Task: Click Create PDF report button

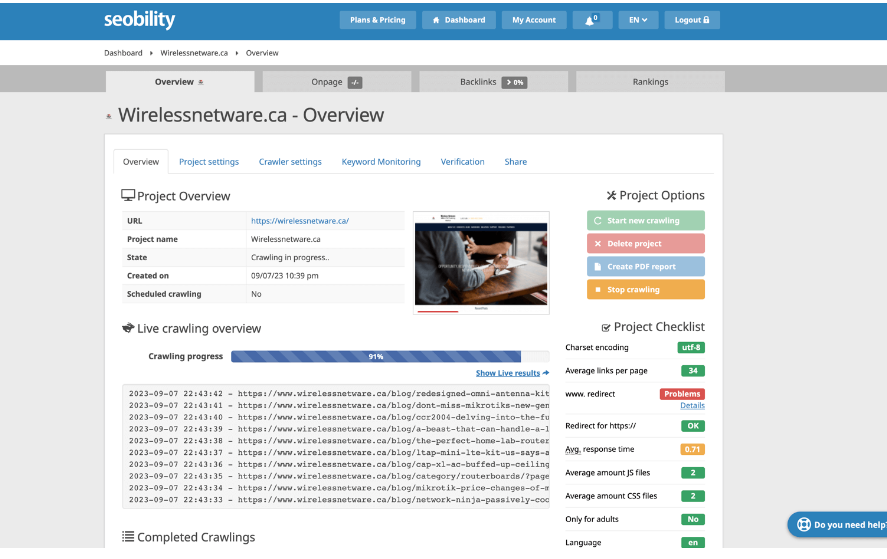Action: pos(645,266)
